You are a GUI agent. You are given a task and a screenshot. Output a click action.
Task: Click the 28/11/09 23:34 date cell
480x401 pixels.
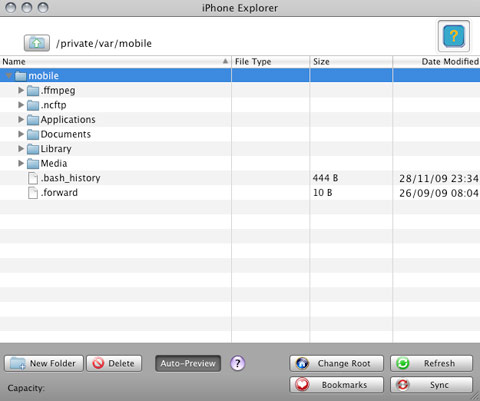tap(439, 179)
